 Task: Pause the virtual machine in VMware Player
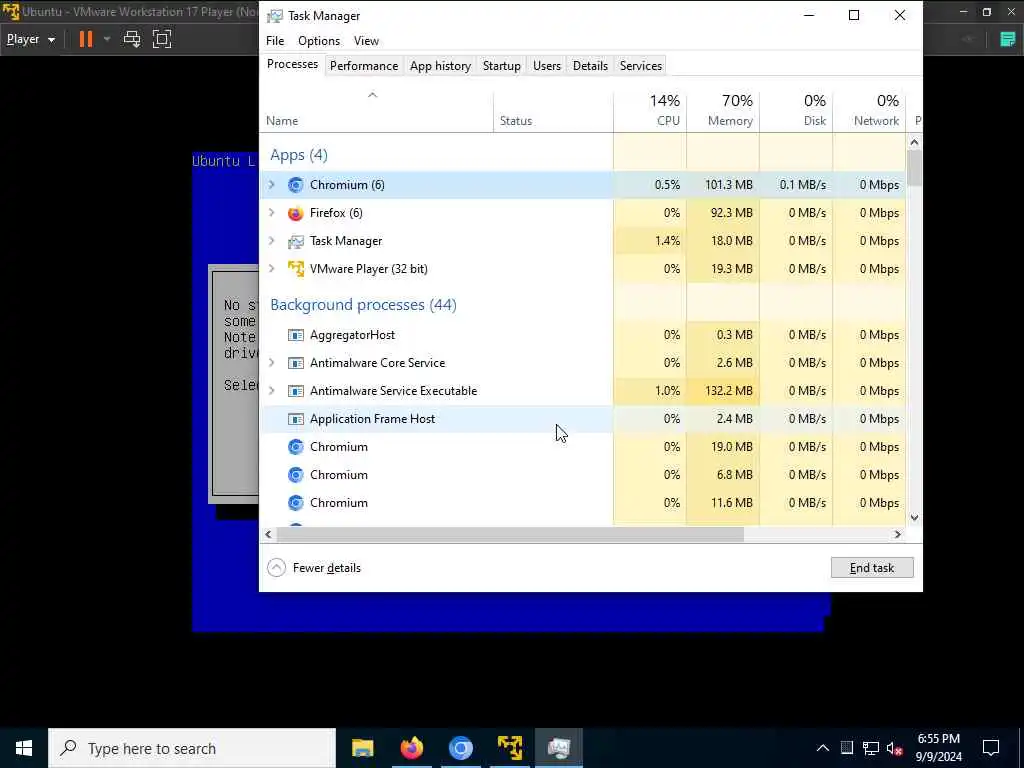pyautogui.click(x=86, y=39)
